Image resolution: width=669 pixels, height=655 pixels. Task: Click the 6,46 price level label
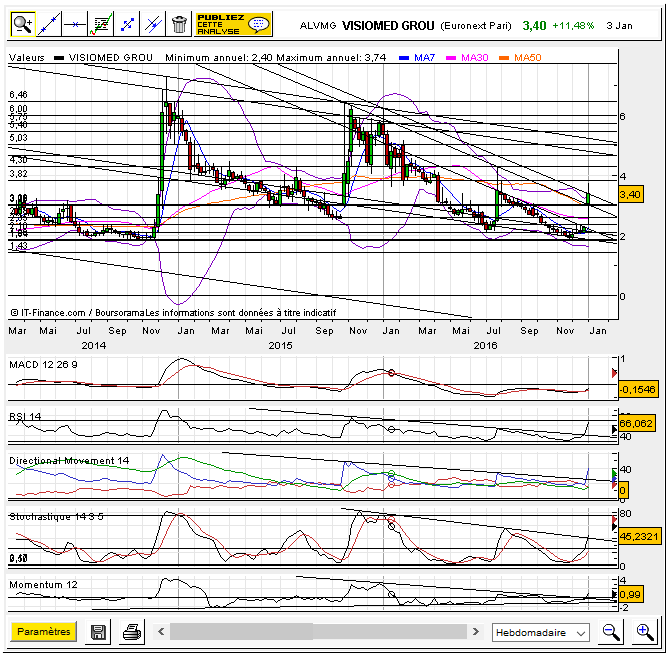(18, 94)
